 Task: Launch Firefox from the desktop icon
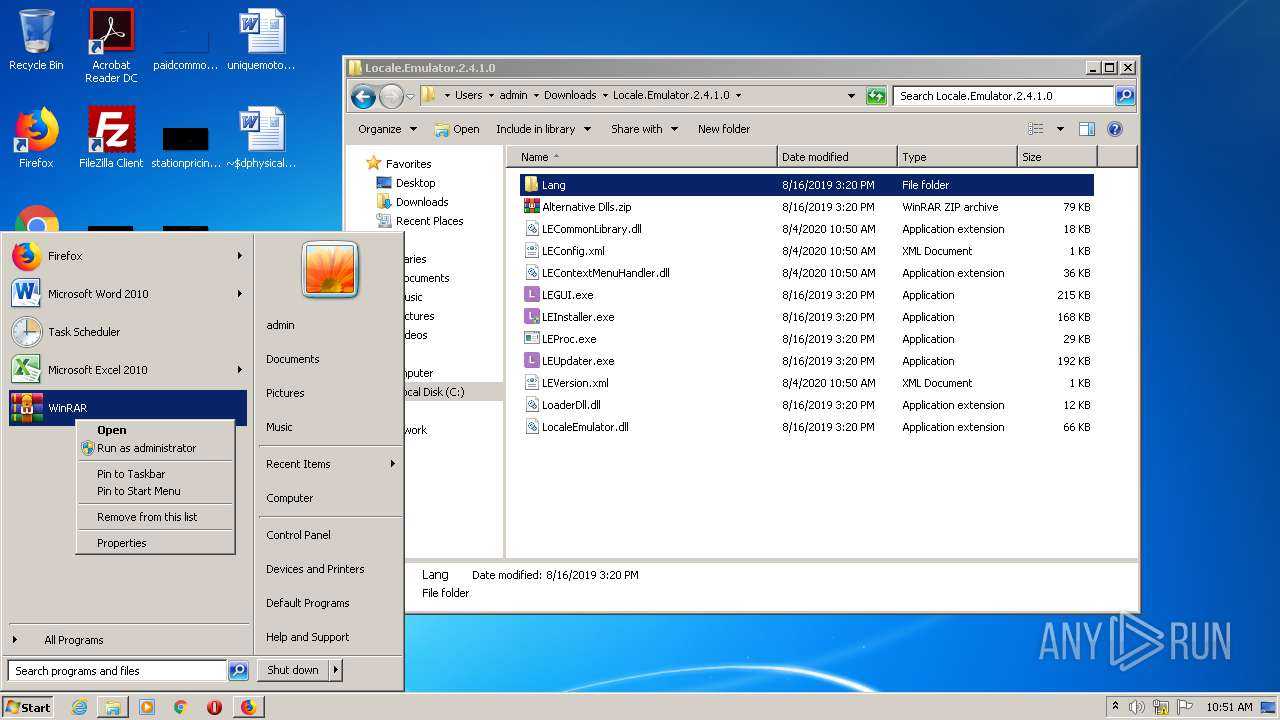pos(36,138)
